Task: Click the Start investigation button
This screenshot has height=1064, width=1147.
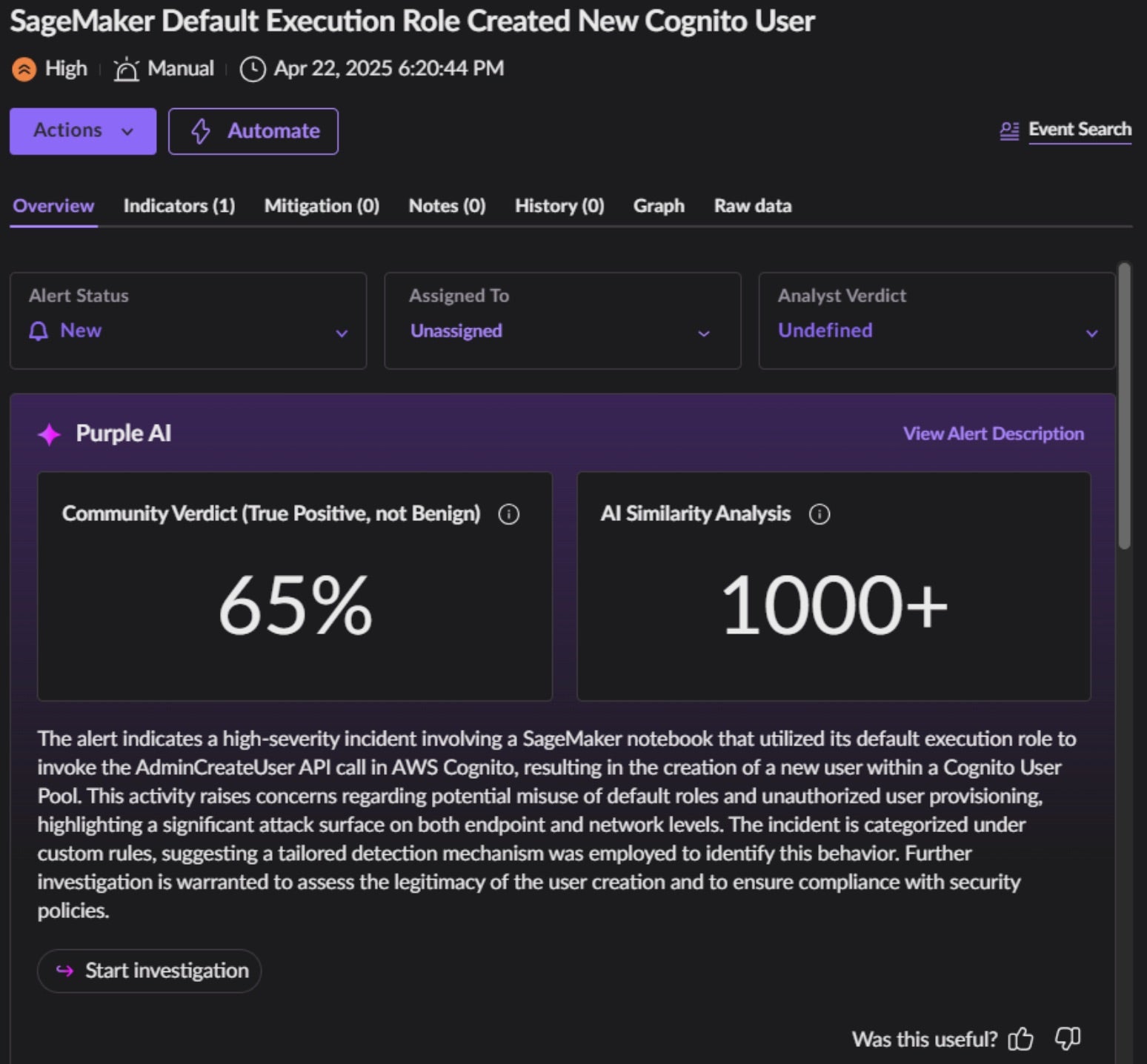Action: (150, 971)
